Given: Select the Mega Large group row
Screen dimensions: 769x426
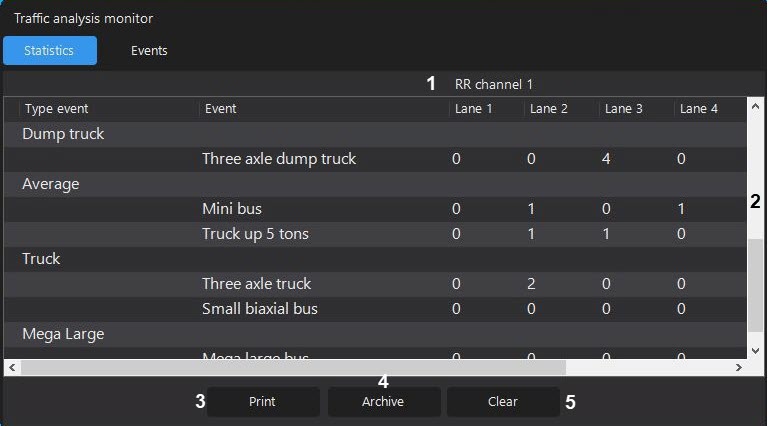Looking at the screenshot, I should [x=63, y=334].
